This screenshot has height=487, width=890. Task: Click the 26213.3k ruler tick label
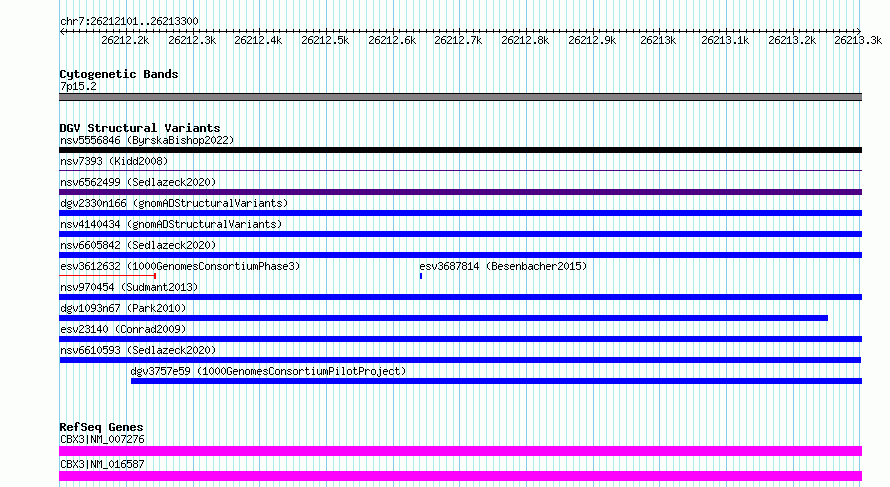pos(858,40)
